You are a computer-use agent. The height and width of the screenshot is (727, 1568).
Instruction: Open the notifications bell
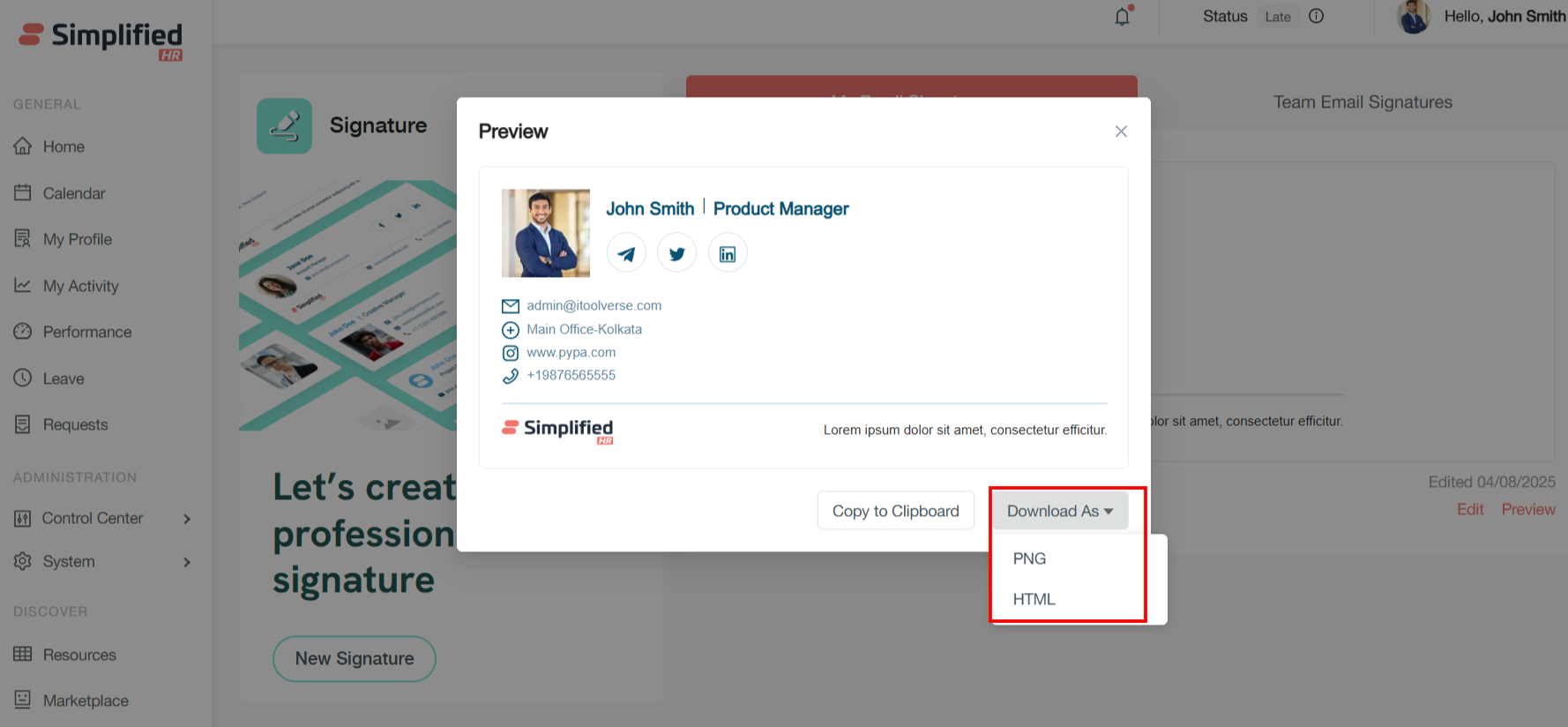1122,17
